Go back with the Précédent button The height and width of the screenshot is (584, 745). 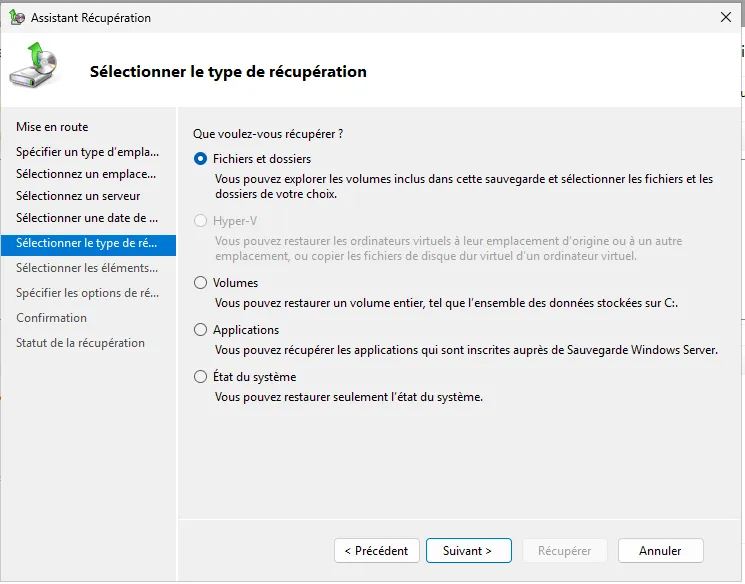pyautogui.click(x=376, y=551)
